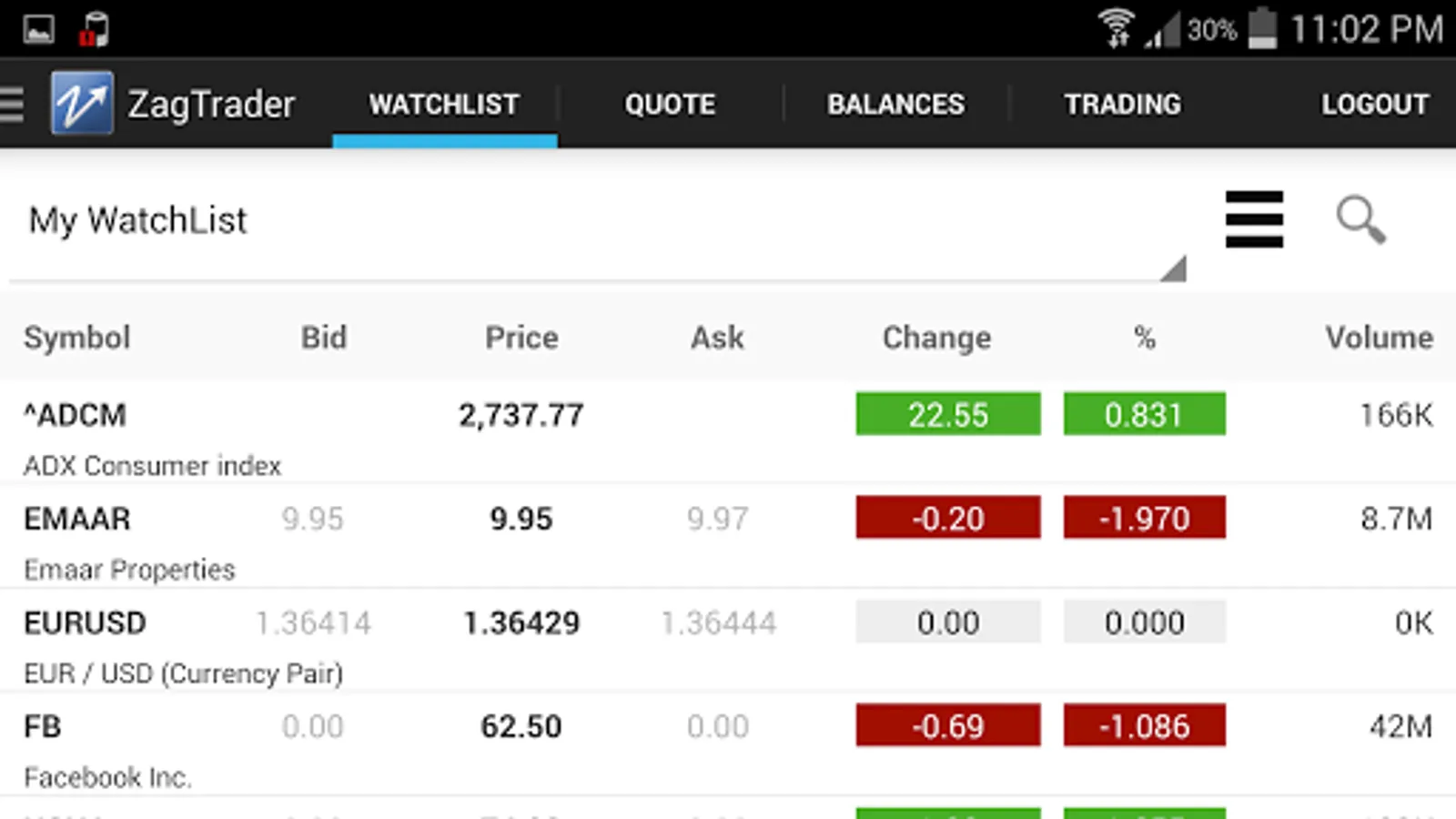The width and height of the screenshot is (1456, 819).
Task: Select the Facebook Inc. description
Action: tap(107, 777)
